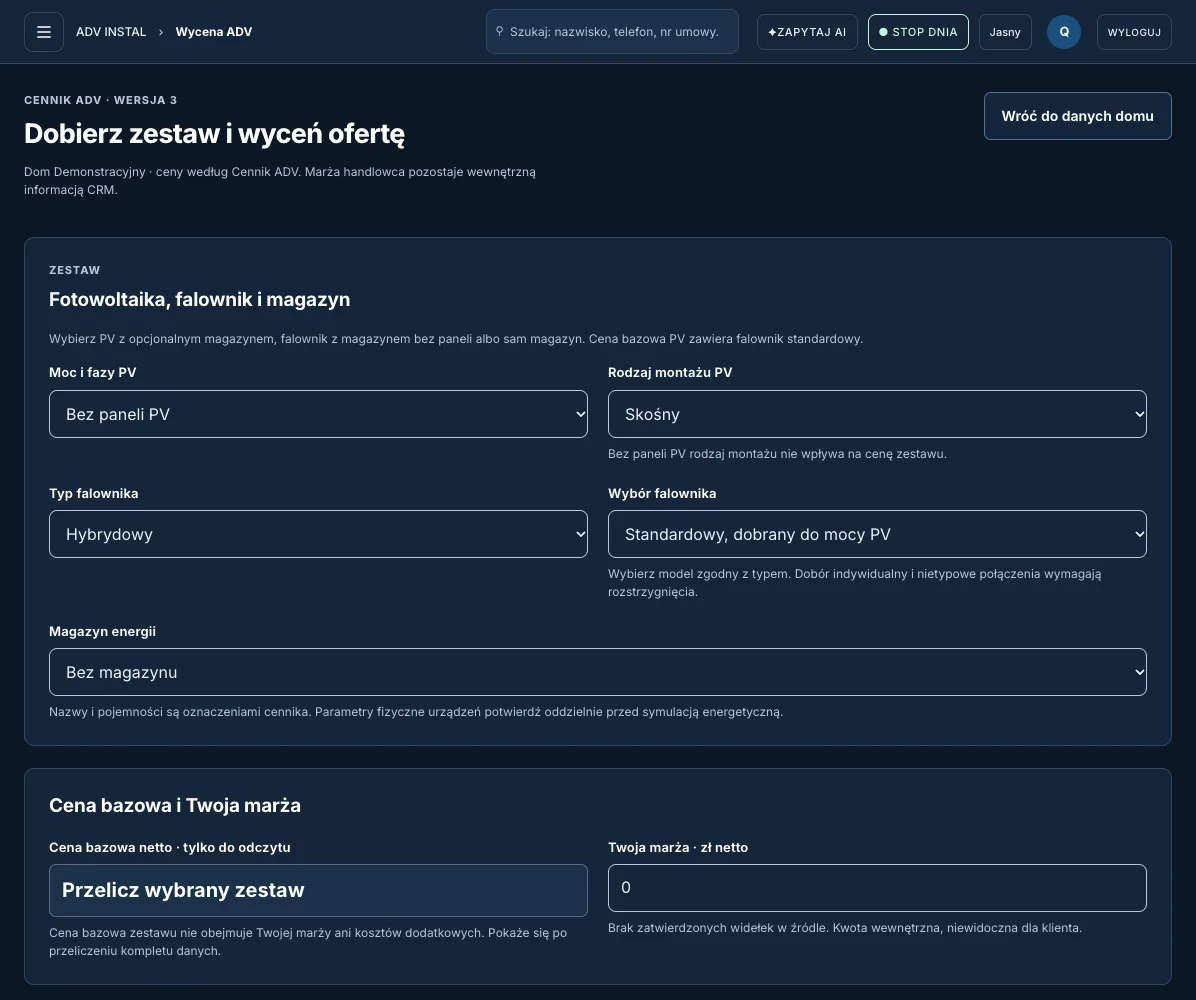Viewport: 1196px width, 1000px height.
Task: Click the 'Cena bazowa i Twoja marża' heading
Action: (x=175, y=805)
